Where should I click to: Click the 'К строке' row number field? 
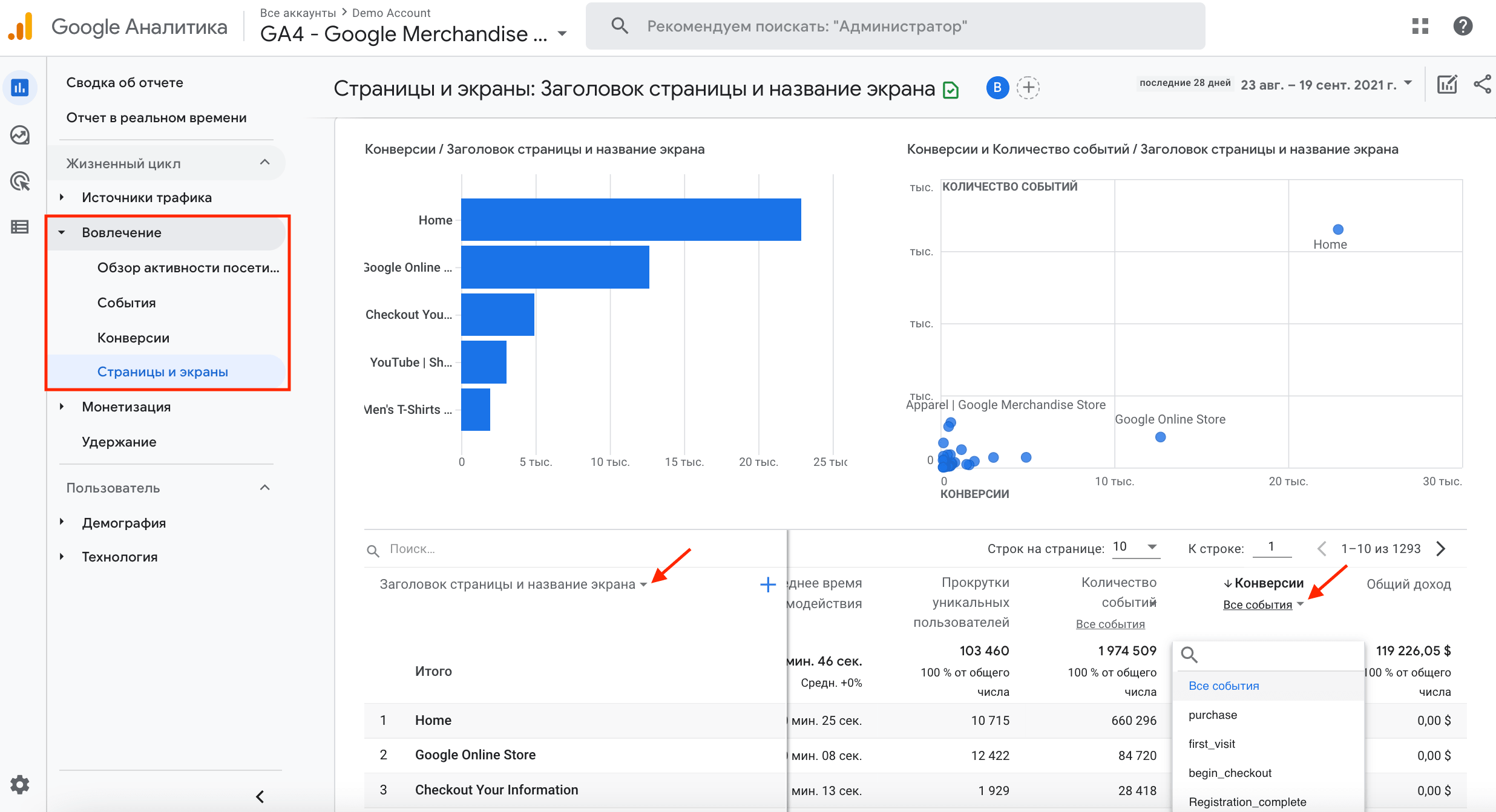(1271, 547)
